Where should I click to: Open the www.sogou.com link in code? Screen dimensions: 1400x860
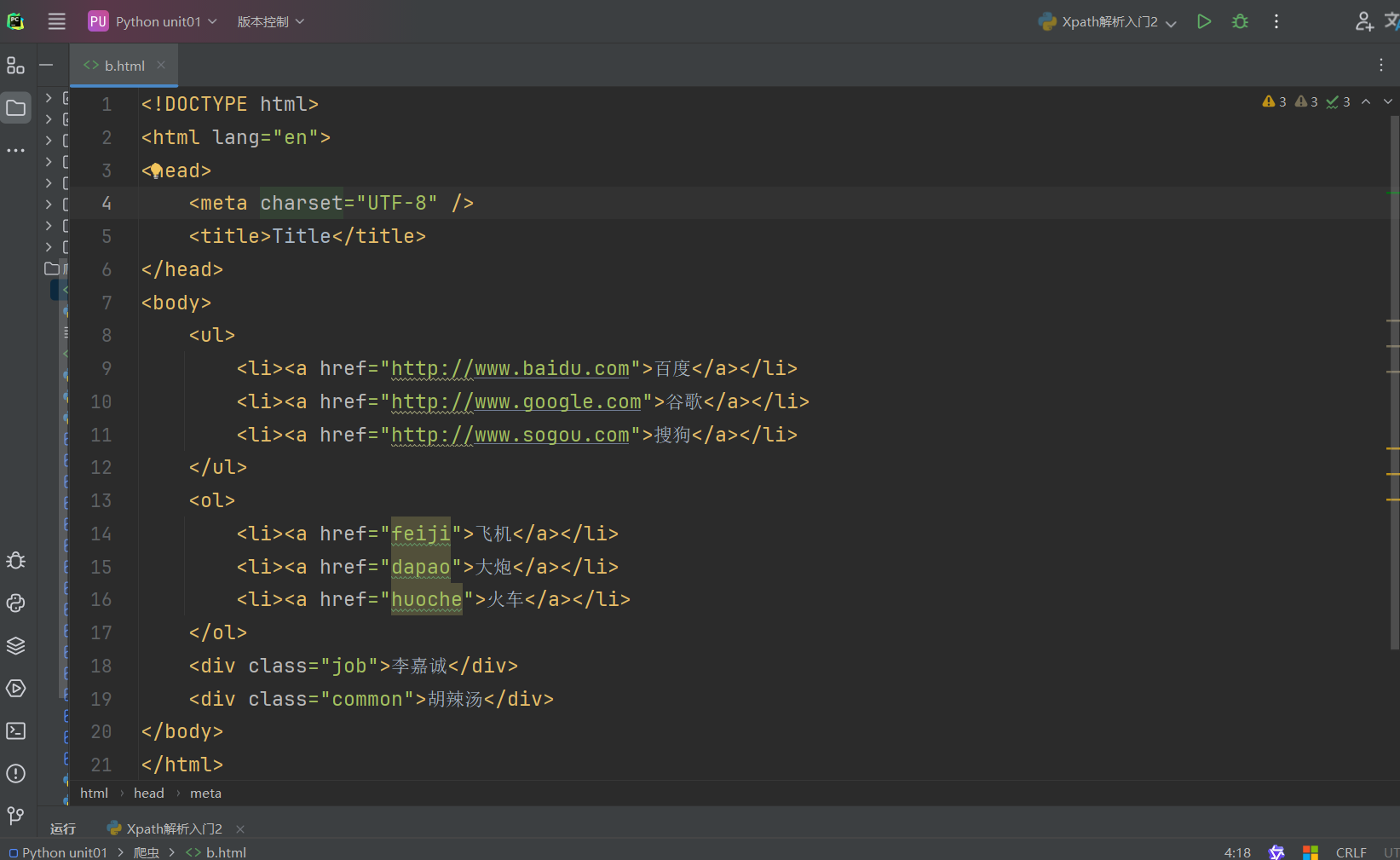510,435
